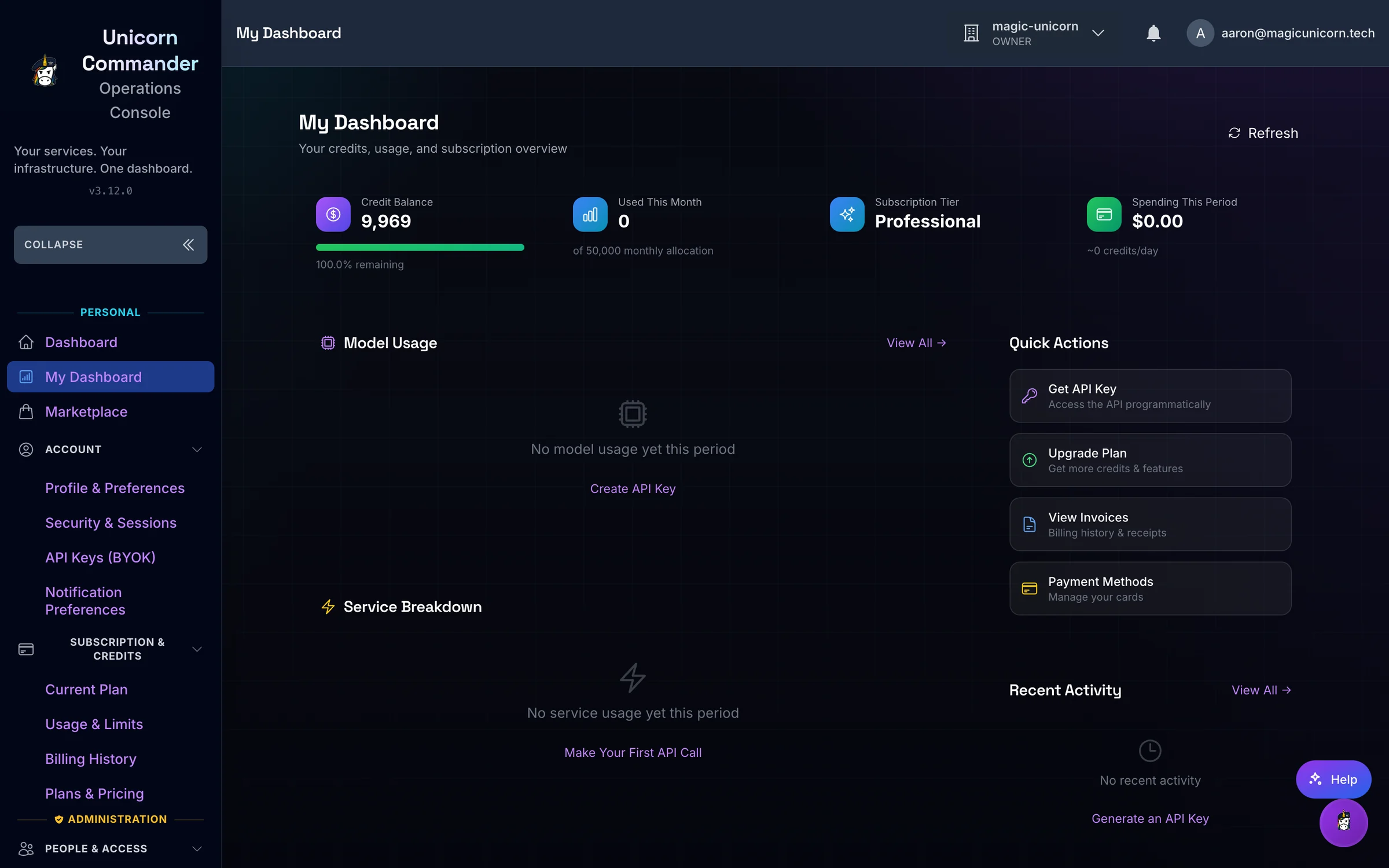Select My Dashboard in the sidebar
The image size is (1389, 868).
click(111, 377)
